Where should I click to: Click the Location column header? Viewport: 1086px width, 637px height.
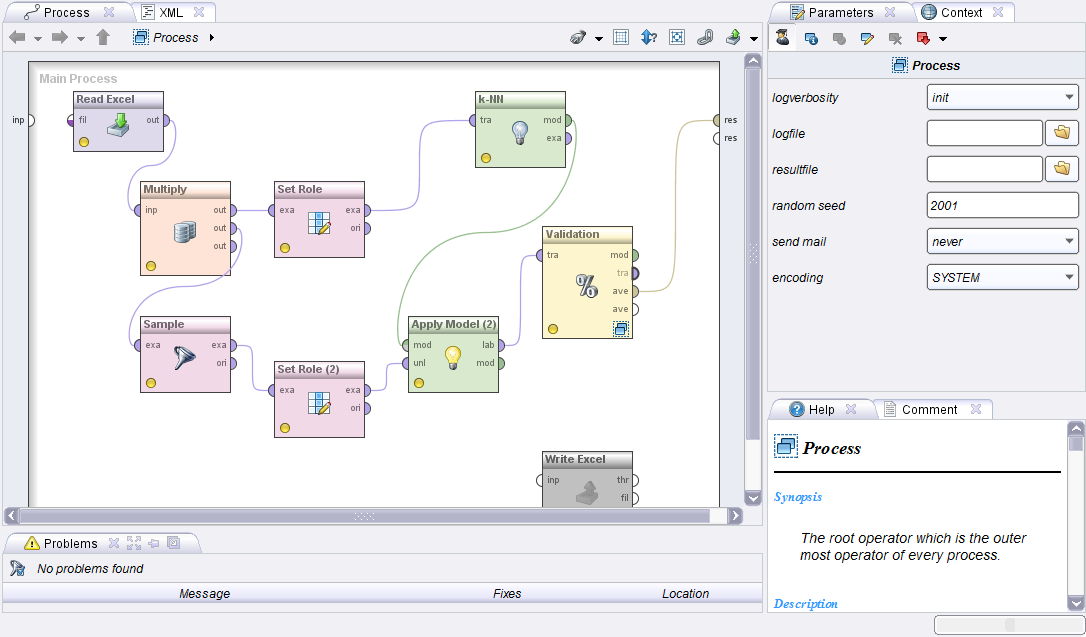point(685,593)
